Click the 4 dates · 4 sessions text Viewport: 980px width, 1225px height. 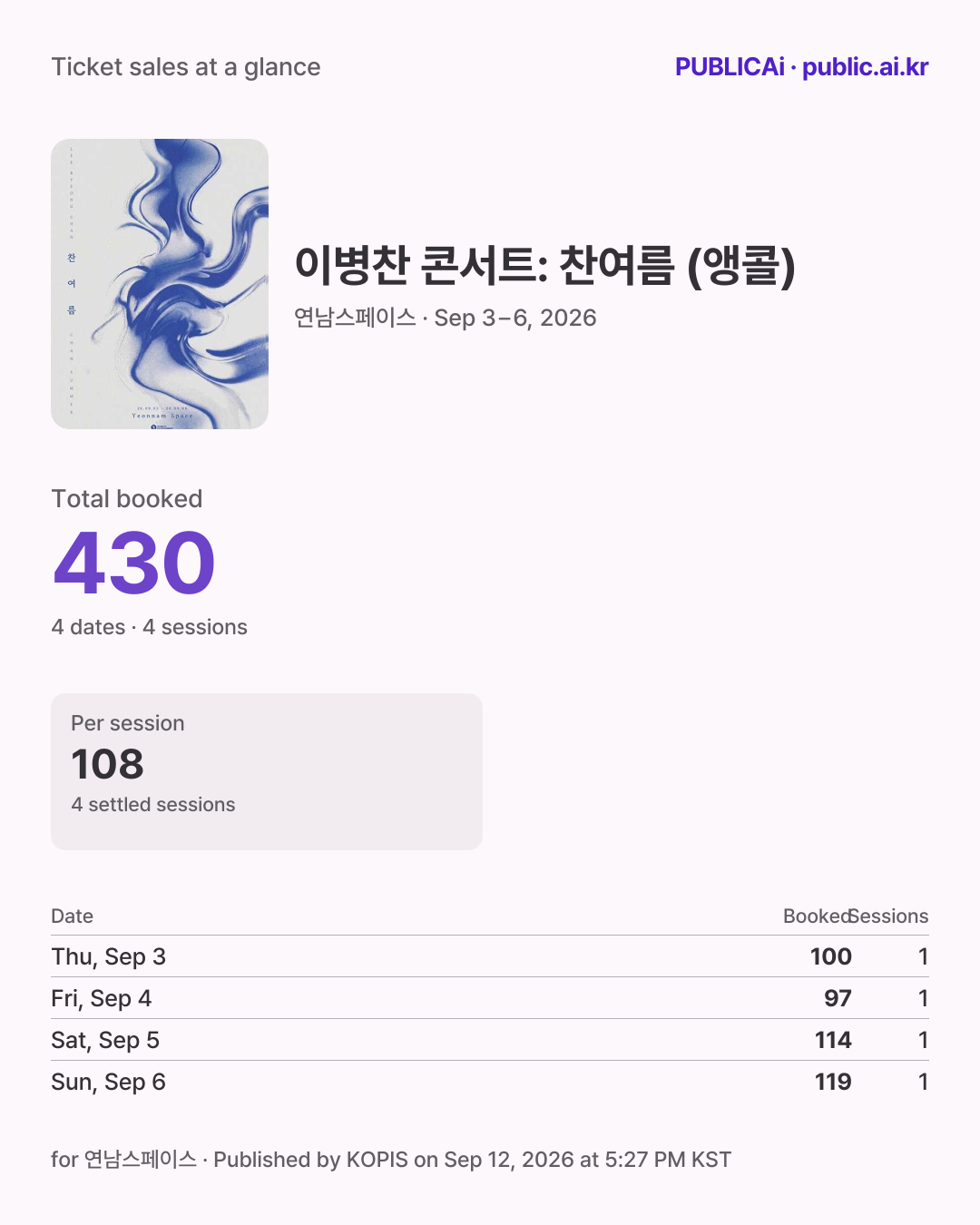[150, 627]
